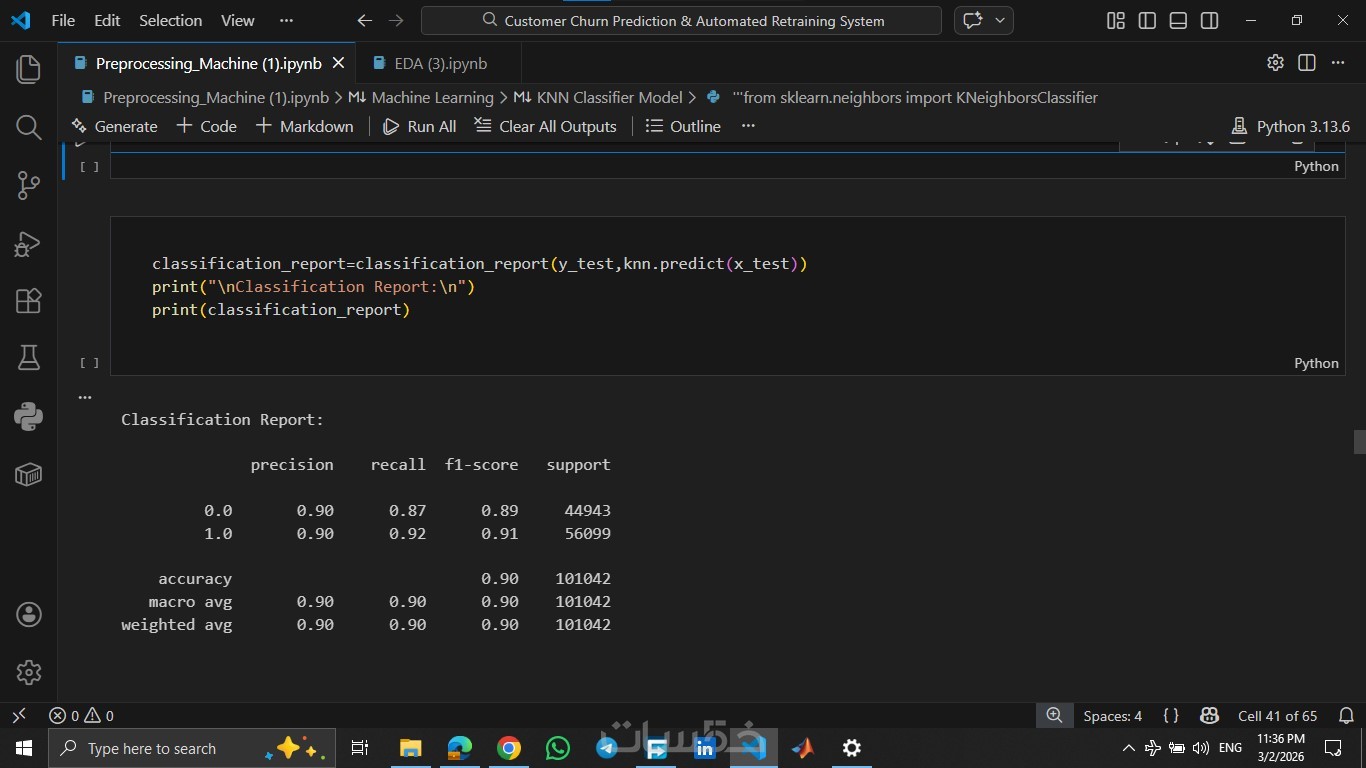Expand the cell output ellipsis menu

(x=85, y=397)
